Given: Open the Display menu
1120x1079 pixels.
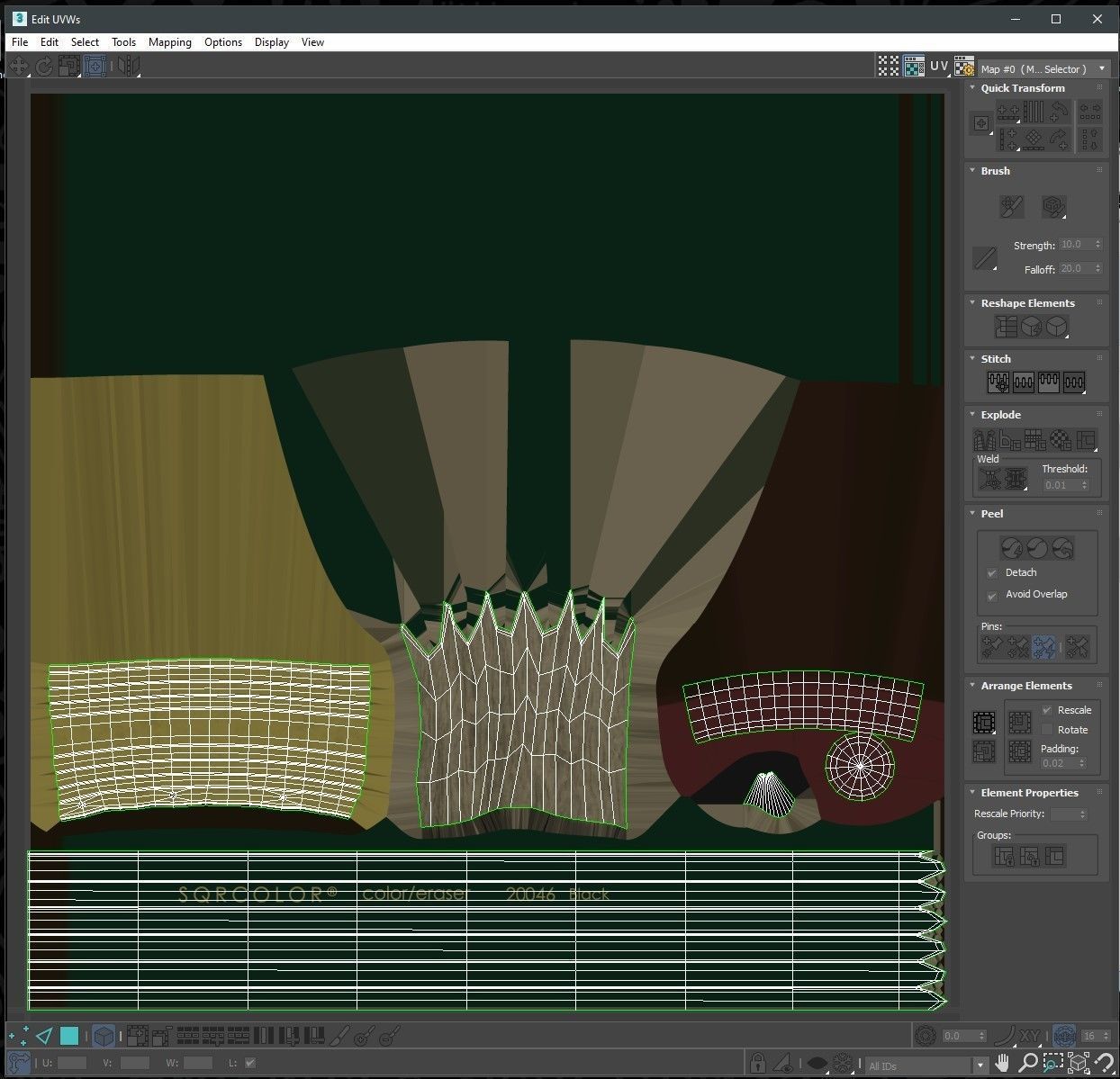Looking at the screenshot, I should point(272,42).
